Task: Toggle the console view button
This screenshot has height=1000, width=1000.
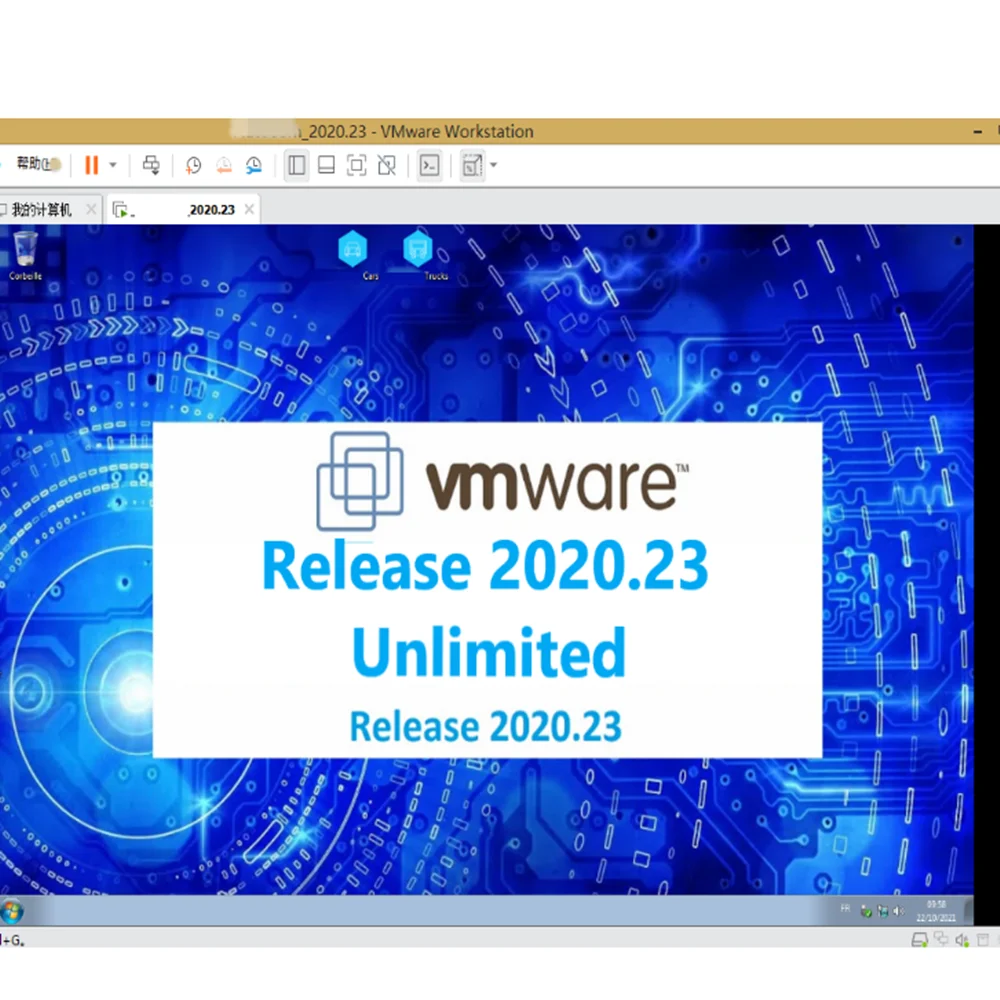Action: [429, 166]
